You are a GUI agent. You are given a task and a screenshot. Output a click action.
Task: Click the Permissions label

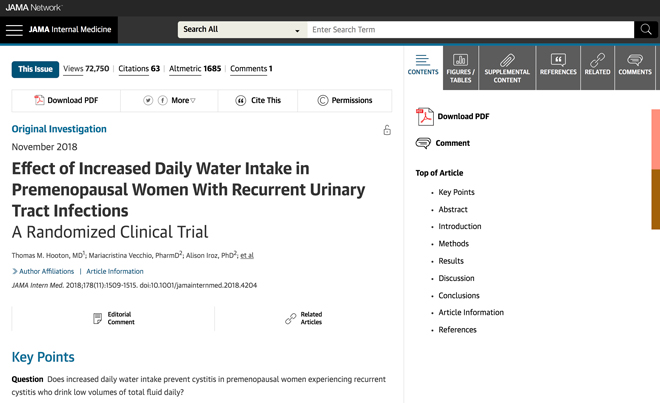[352, 101]
